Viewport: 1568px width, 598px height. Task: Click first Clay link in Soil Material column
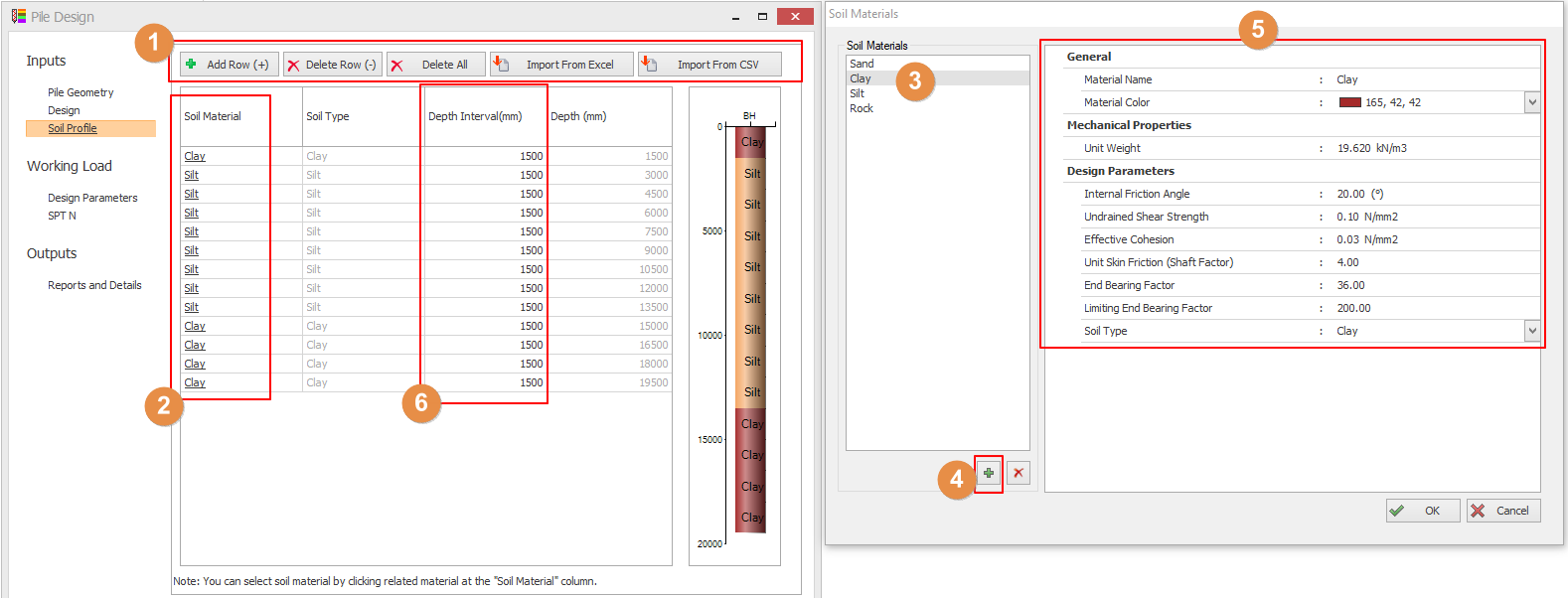(195, 156)
